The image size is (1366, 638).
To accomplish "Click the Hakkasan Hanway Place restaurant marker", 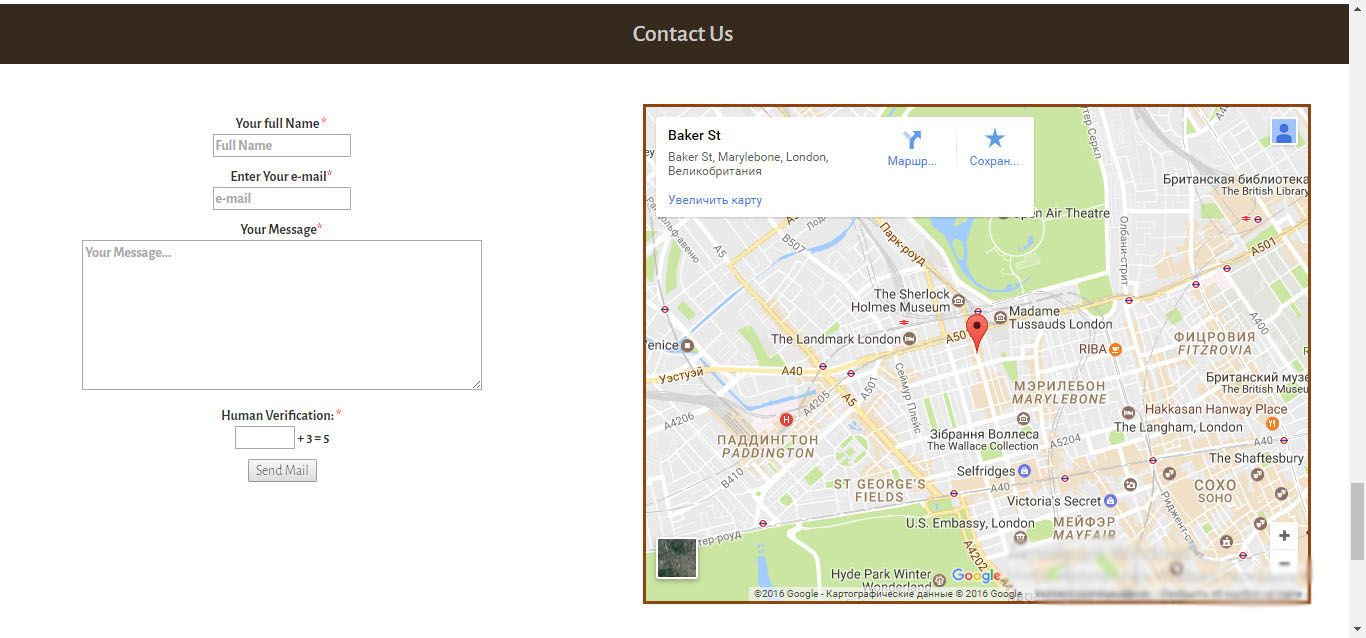I will [x=1272, y=423].
